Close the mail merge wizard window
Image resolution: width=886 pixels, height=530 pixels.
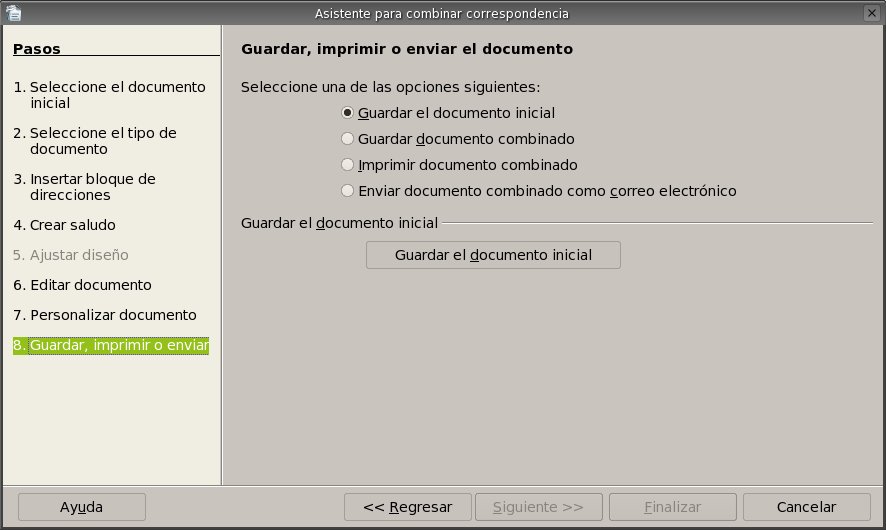(873, 13)
